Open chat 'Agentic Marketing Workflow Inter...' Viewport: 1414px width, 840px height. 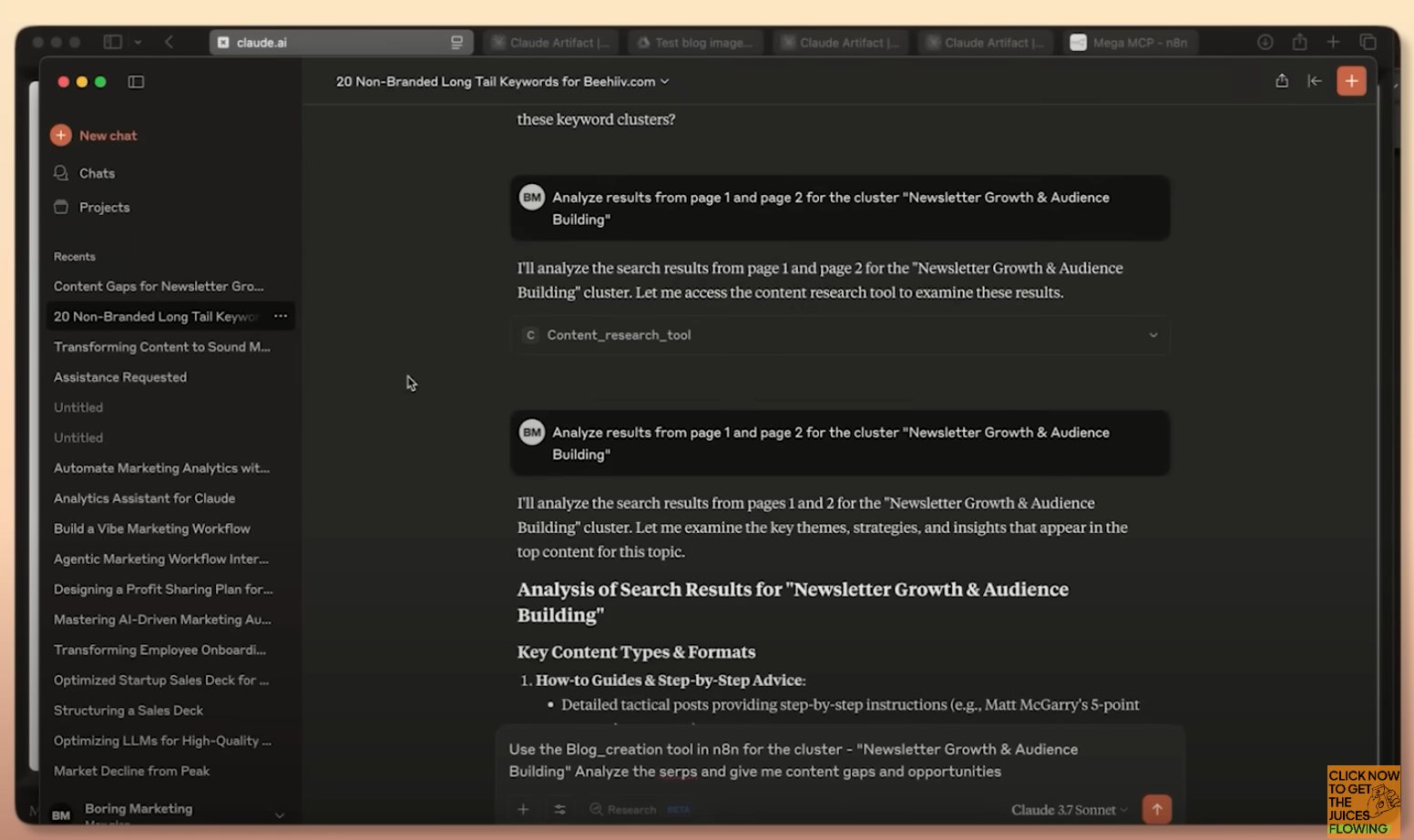click(x=161, y=558)
